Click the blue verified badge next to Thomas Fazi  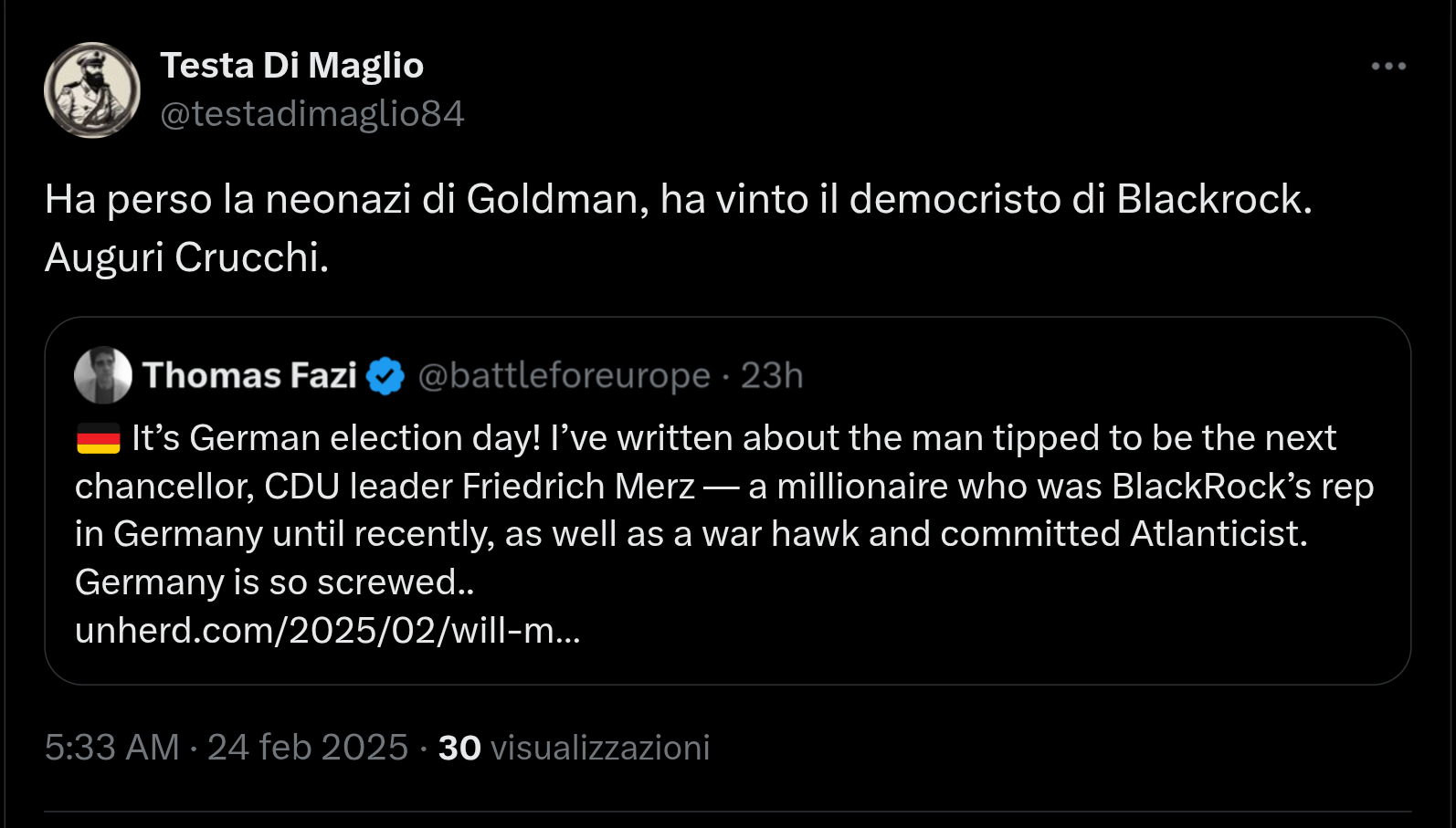pos(385,374)
